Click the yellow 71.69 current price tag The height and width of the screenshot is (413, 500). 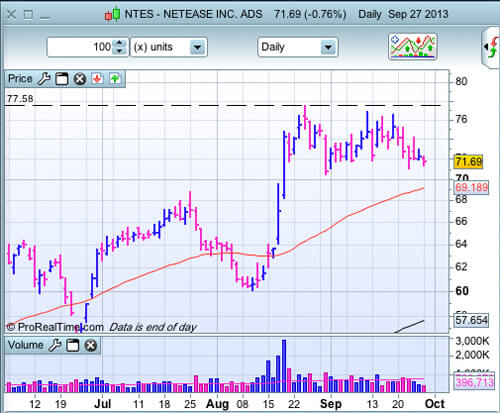point(468,162)
